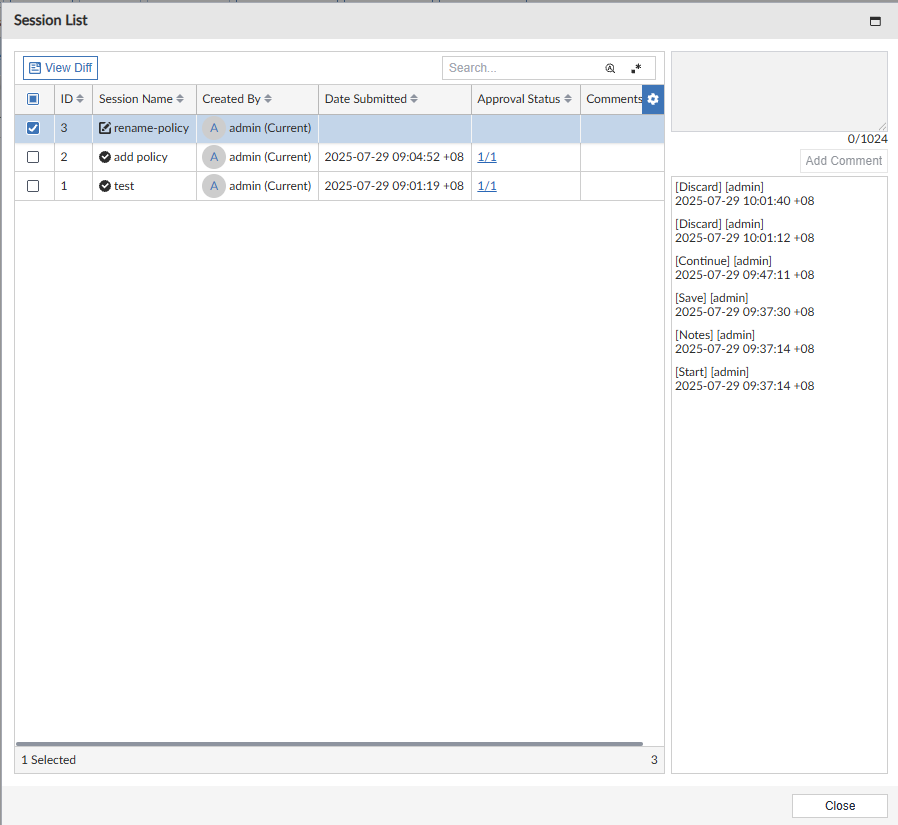Click the 0/1024 character counter
The width and height of the screenshot is (898, 825).
[x=867, y=139]
